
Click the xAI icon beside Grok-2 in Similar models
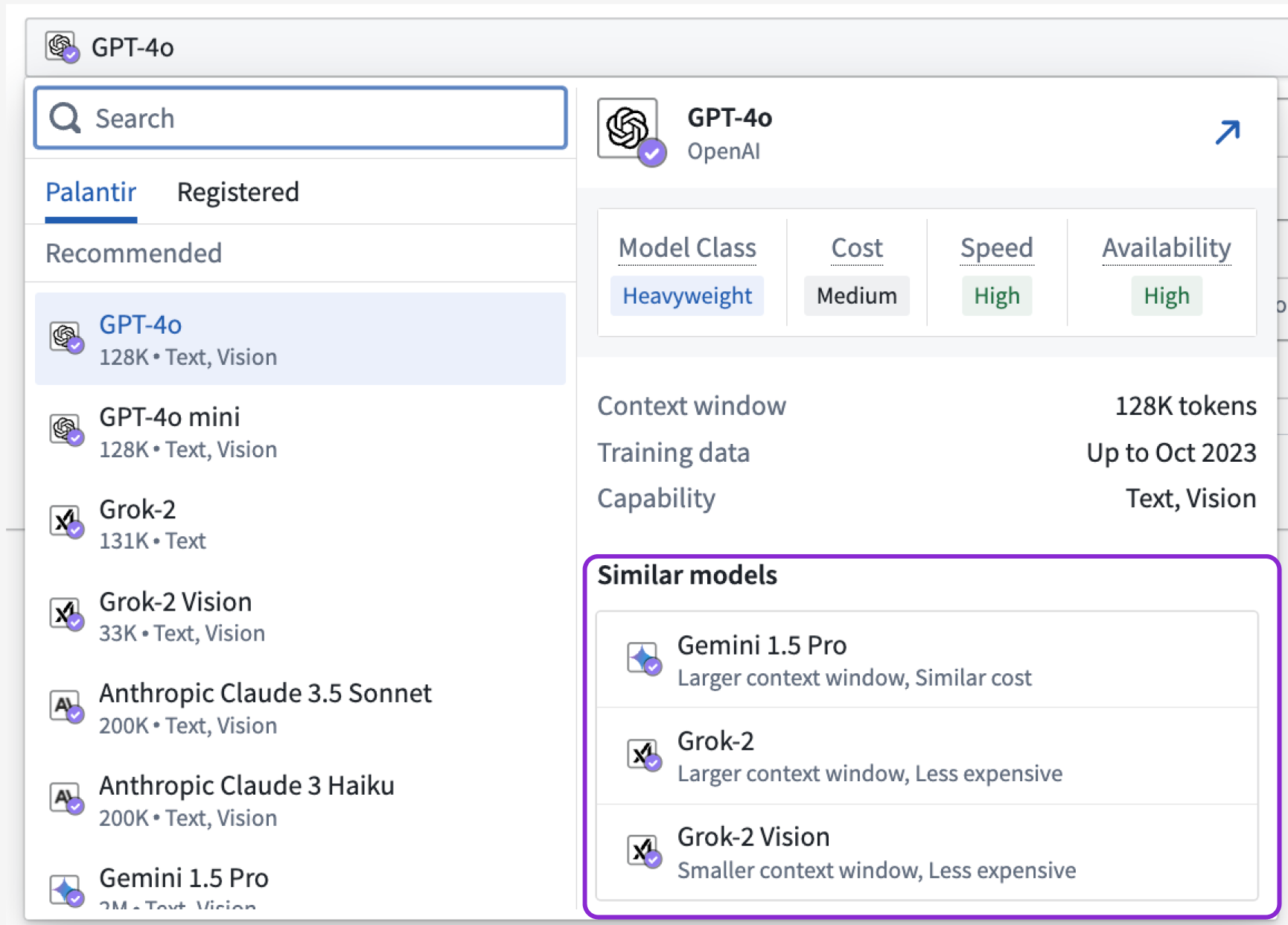[x=643, y=754]
